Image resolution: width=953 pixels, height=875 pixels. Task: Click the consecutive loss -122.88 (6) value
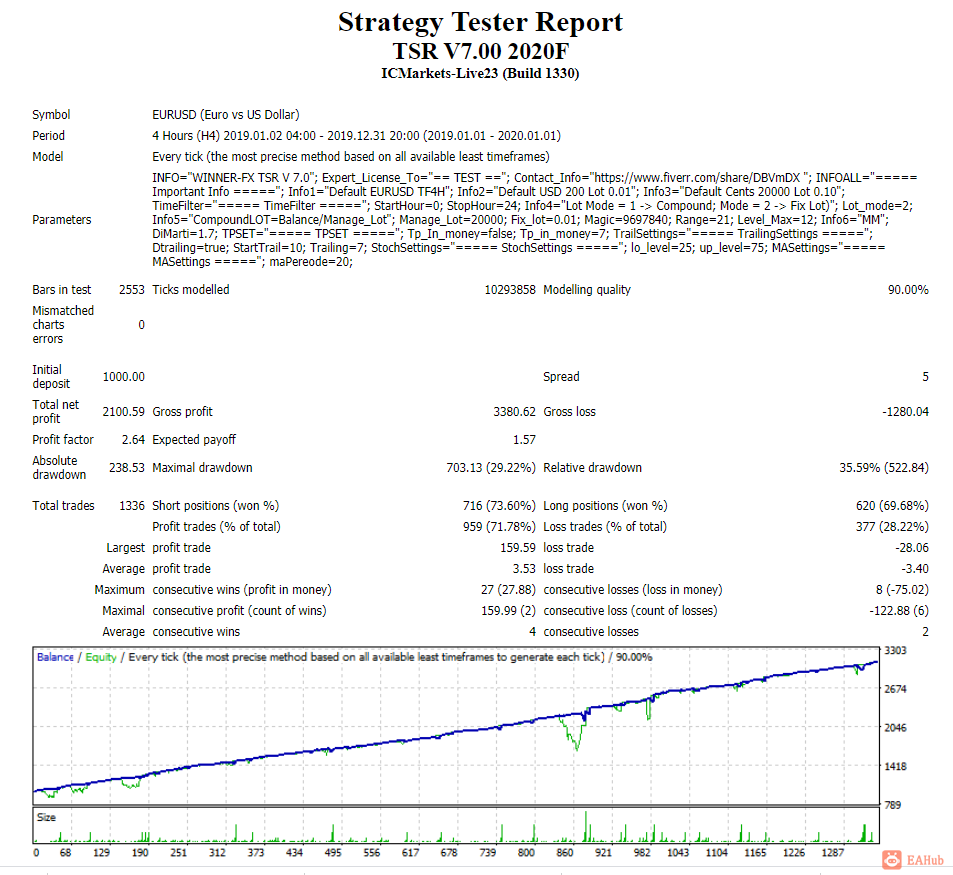(x=899, y=611)
